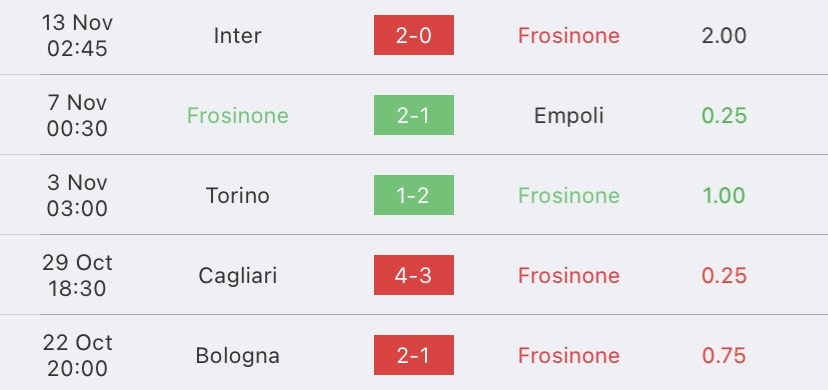
Task: Select the green 1.00 handicap value
Action: (724, 195)
